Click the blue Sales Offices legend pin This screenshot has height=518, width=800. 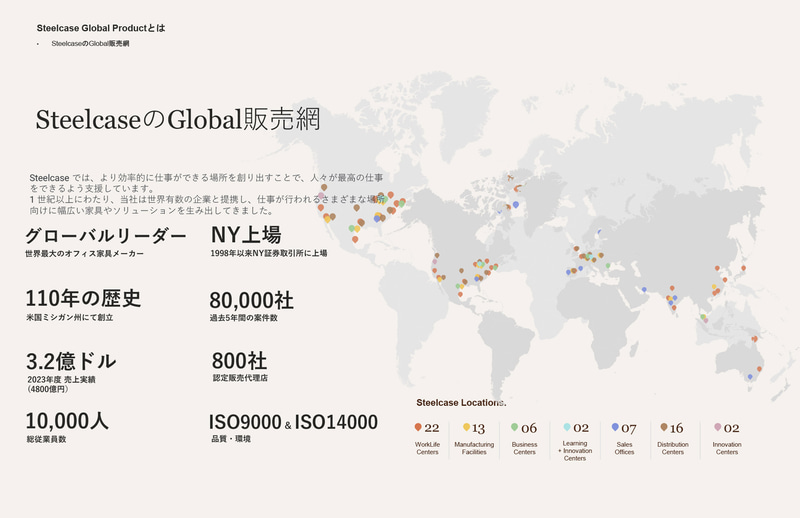pyautogui.click(x=615, y=427)
